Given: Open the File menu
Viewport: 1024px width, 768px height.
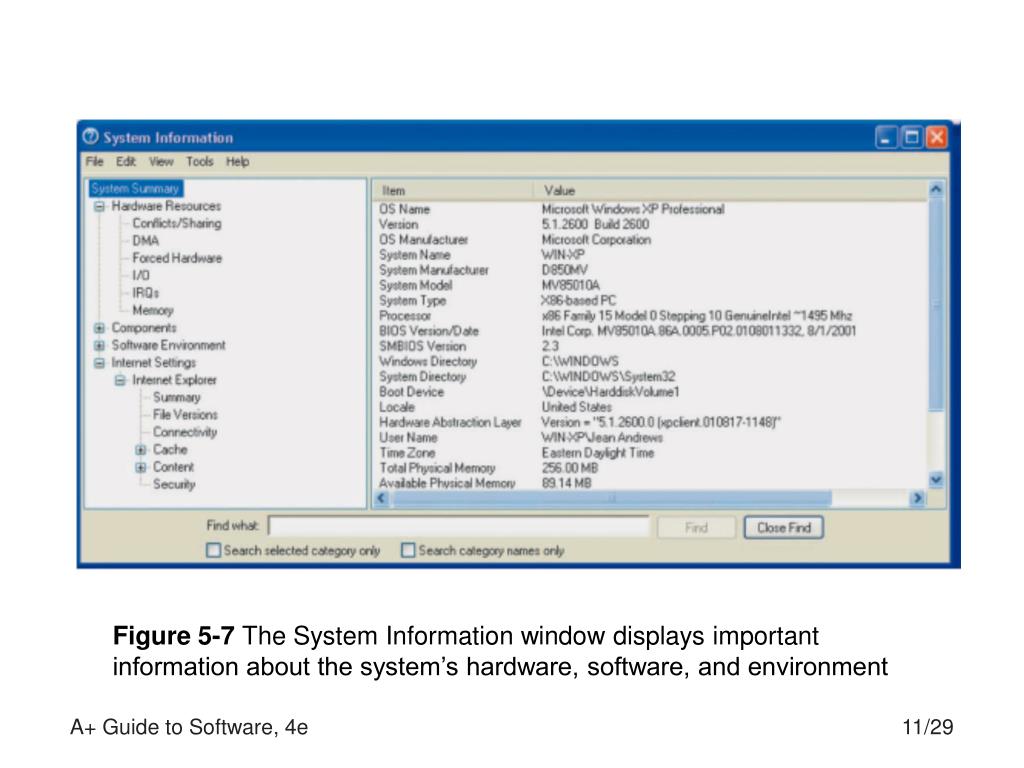Looking at the screenshot, I should point(94,161).
